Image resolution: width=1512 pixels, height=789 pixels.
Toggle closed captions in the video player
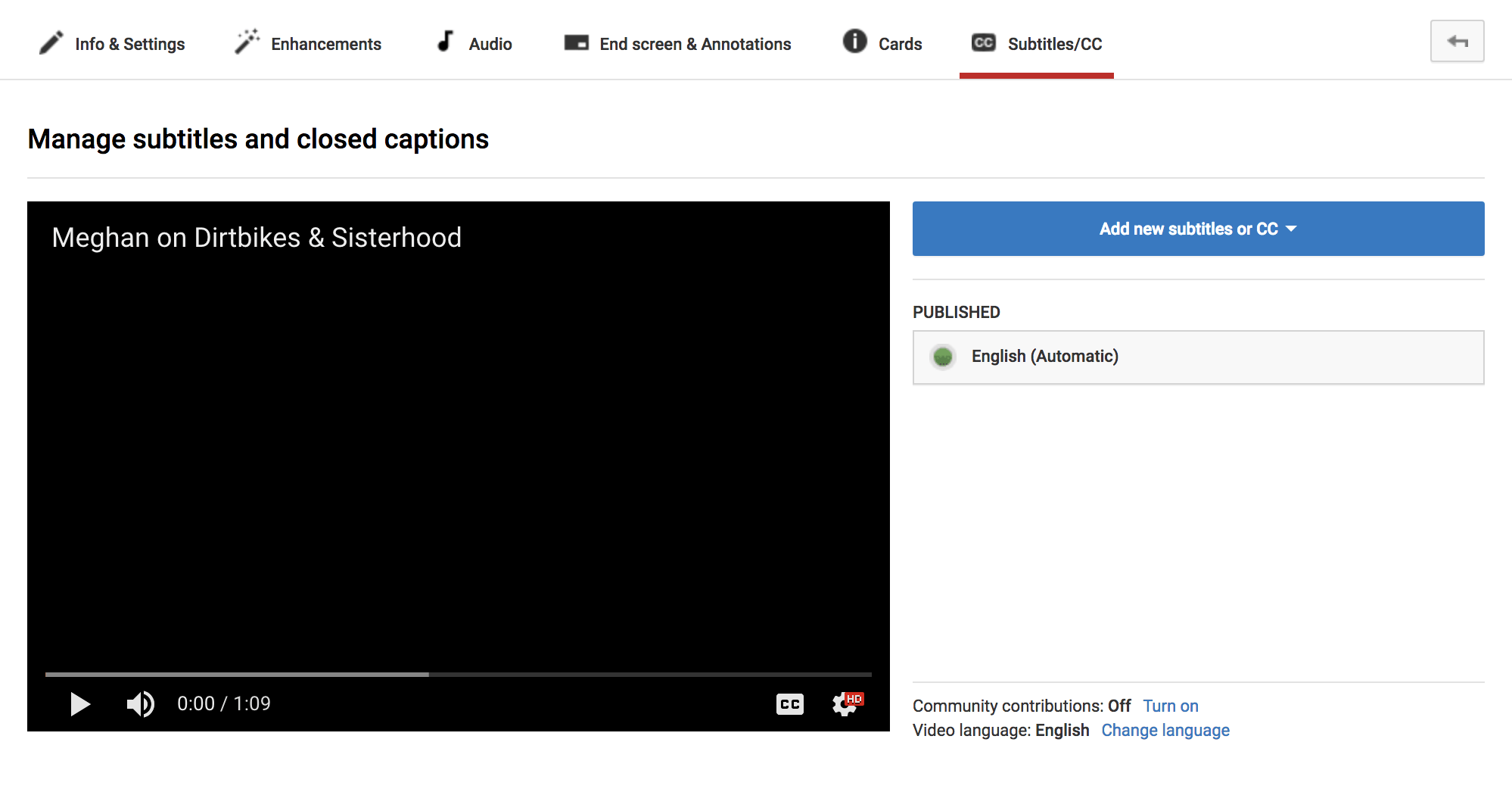(x=790, y=703)
